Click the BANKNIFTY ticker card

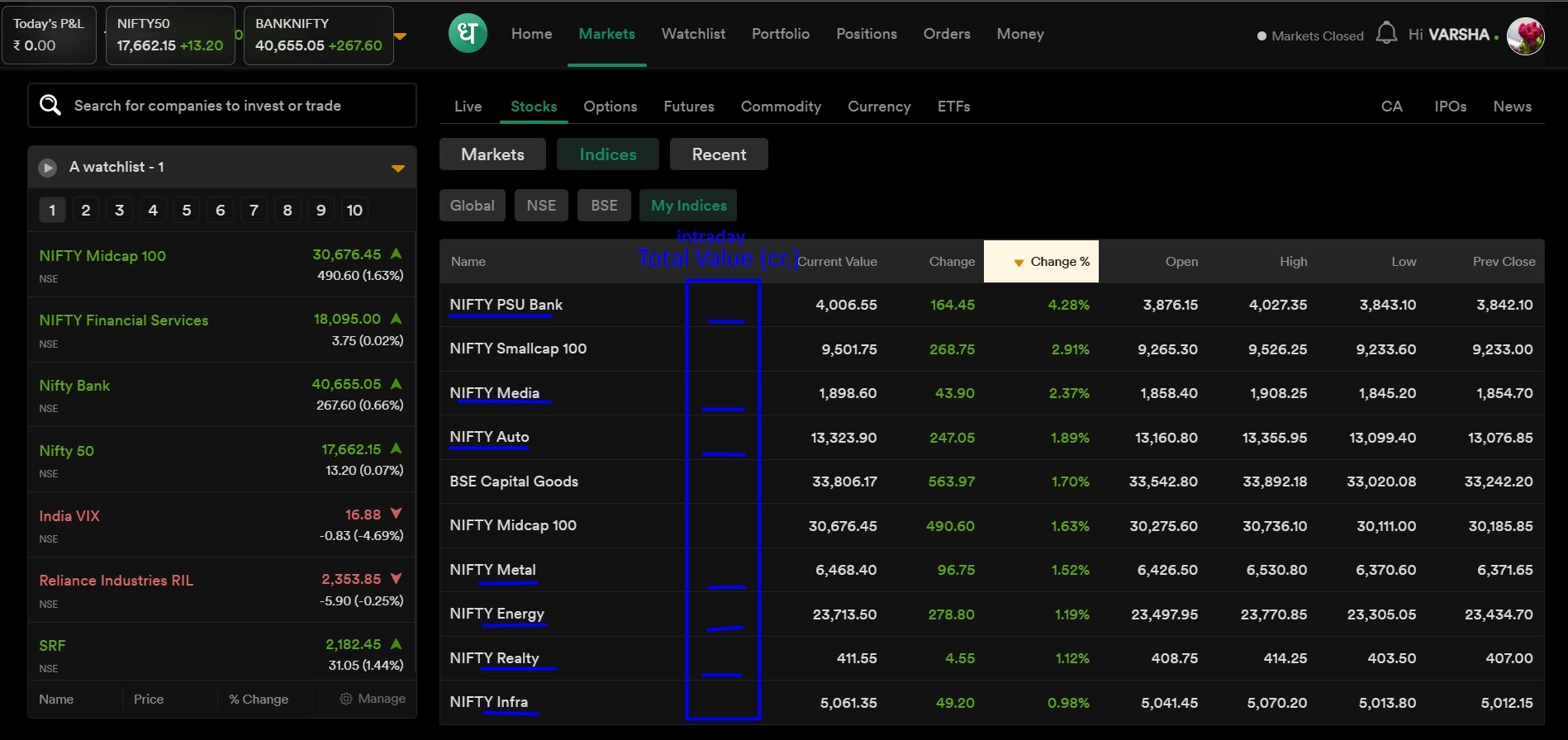pyautogui.click(x=319, y=35)
